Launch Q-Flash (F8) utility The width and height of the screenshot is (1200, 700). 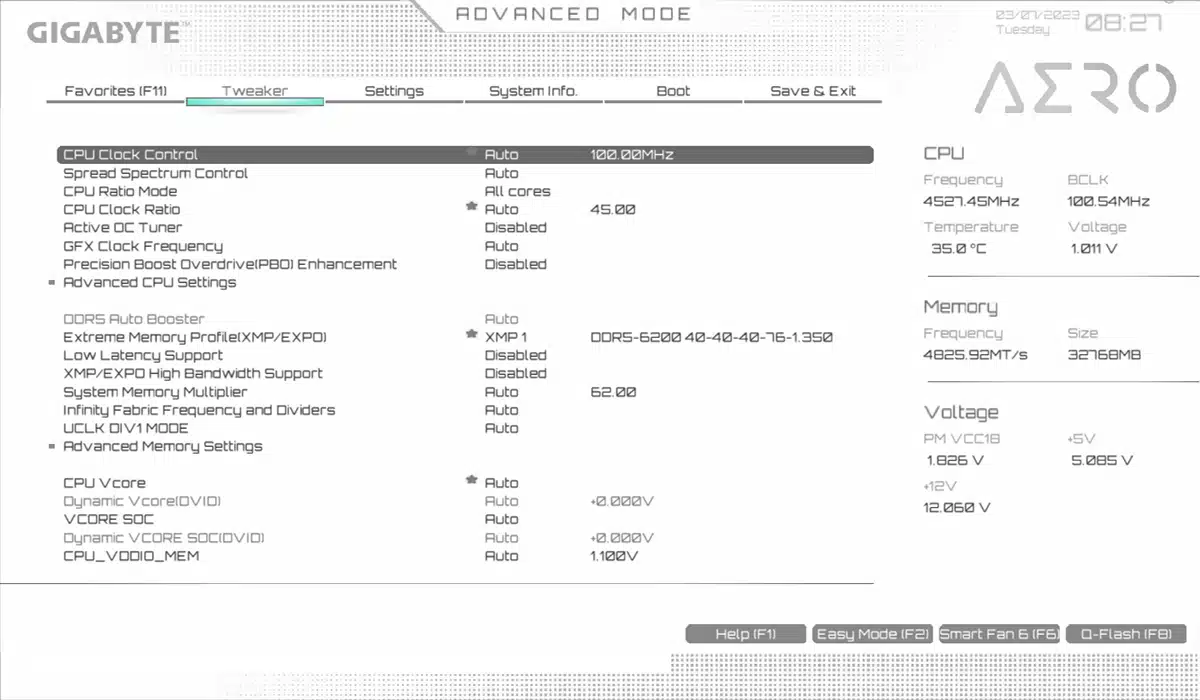[1127, 634]
